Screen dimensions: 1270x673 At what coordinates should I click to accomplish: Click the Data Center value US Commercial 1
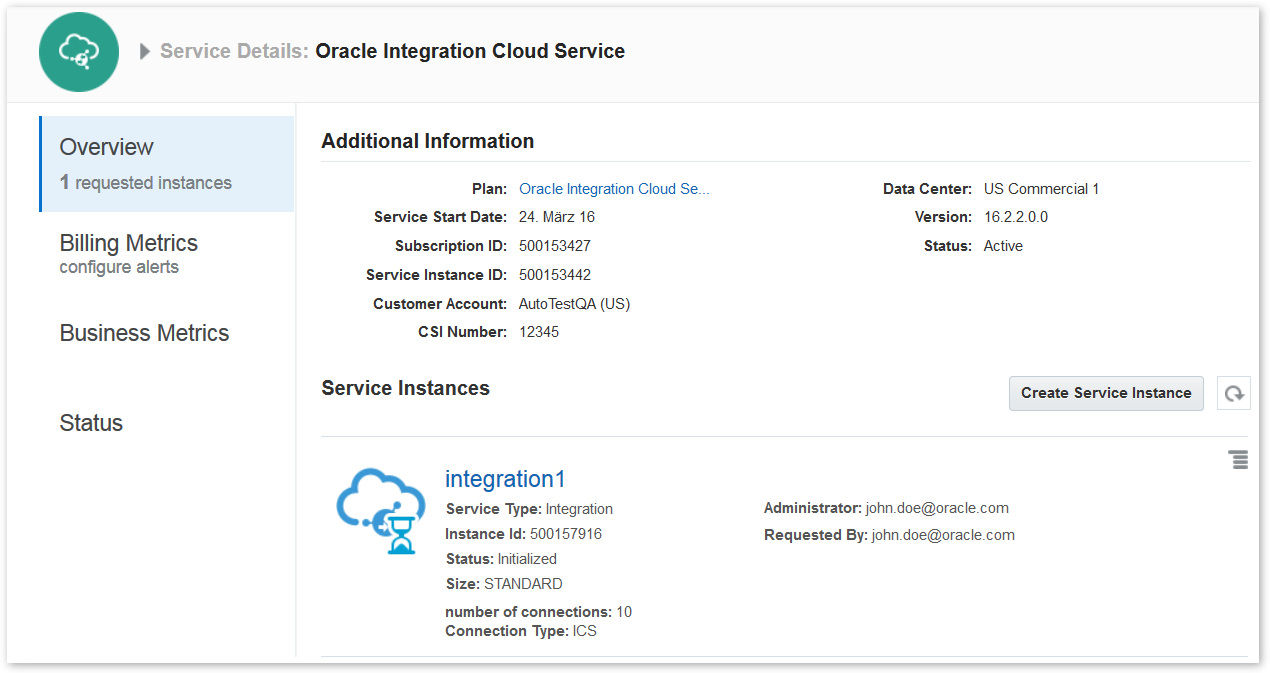[x=1041, y=189]
